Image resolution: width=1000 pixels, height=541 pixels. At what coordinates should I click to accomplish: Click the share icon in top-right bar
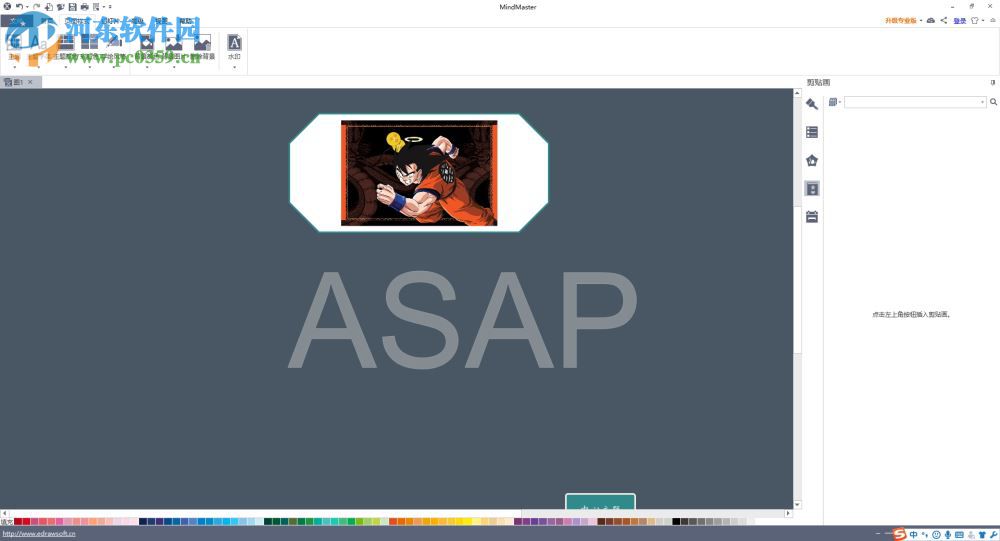point(944,20)
